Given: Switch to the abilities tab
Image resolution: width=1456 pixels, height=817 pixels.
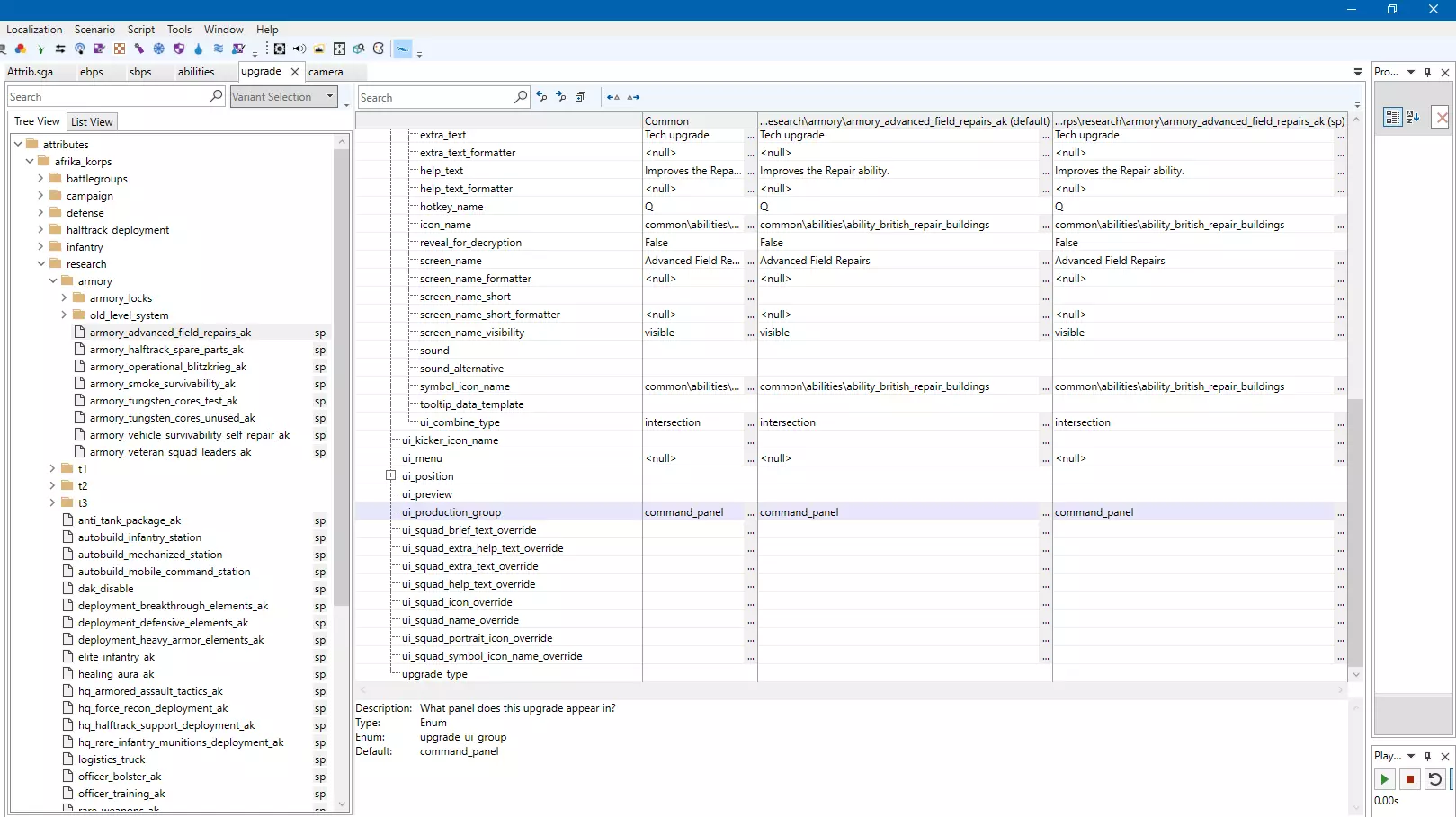Looking at the screenshot, I should coord(196,72).
